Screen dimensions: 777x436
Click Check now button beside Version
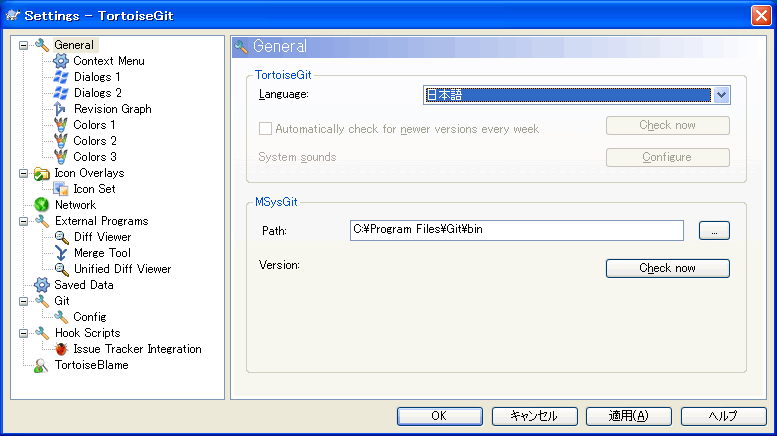click(x=667, y=268)
